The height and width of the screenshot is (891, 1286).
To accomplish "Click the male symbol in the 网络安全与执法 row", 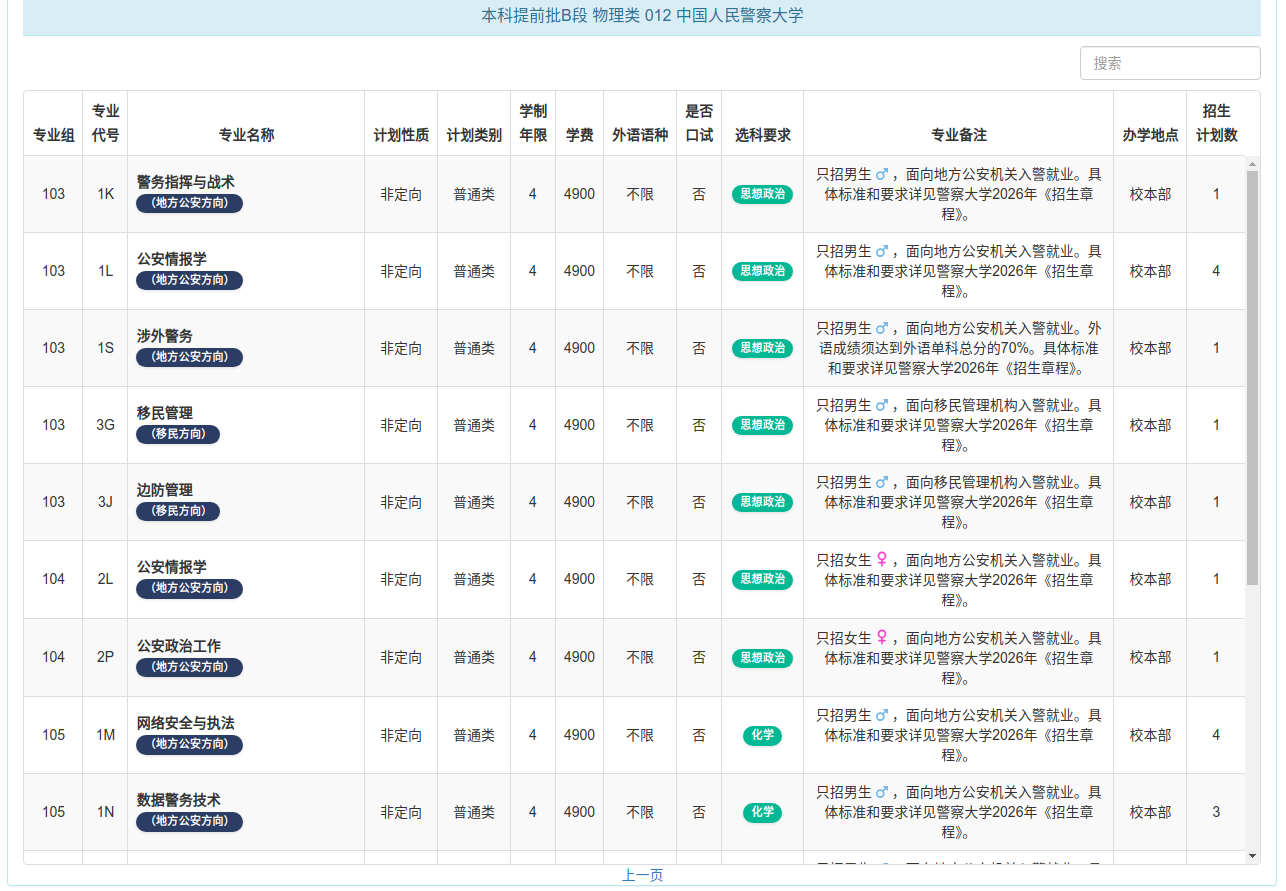I will point(882,715).
